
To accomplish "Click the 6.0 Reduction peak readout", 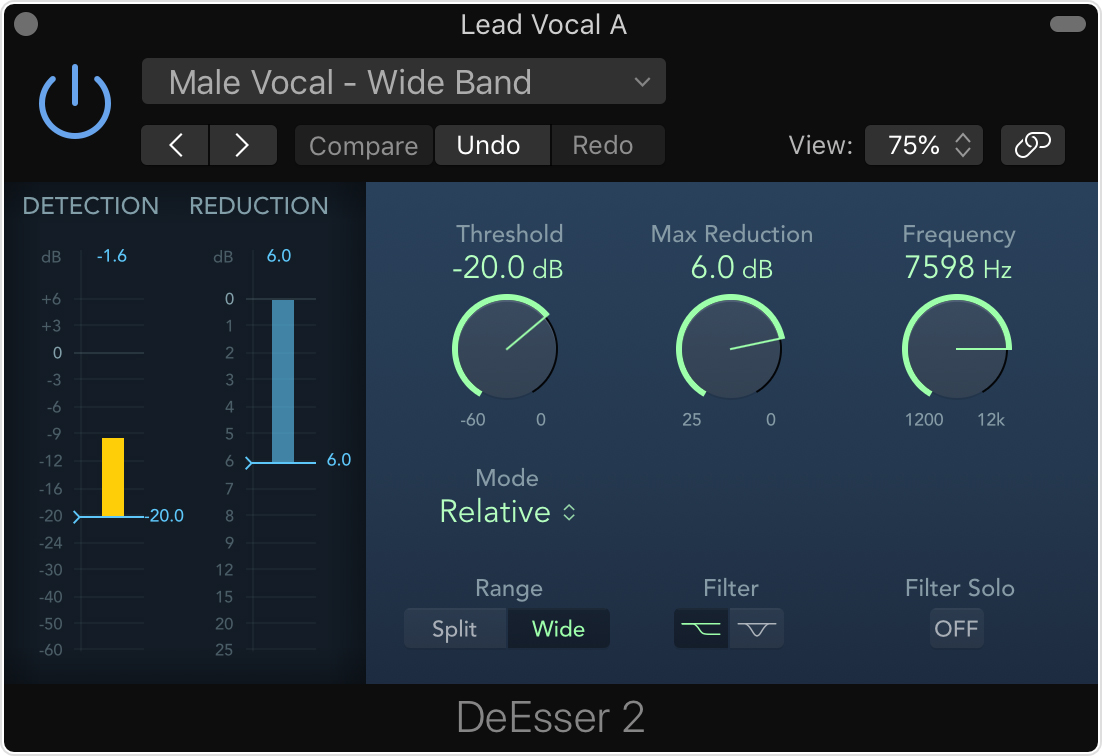I will 279,256.
